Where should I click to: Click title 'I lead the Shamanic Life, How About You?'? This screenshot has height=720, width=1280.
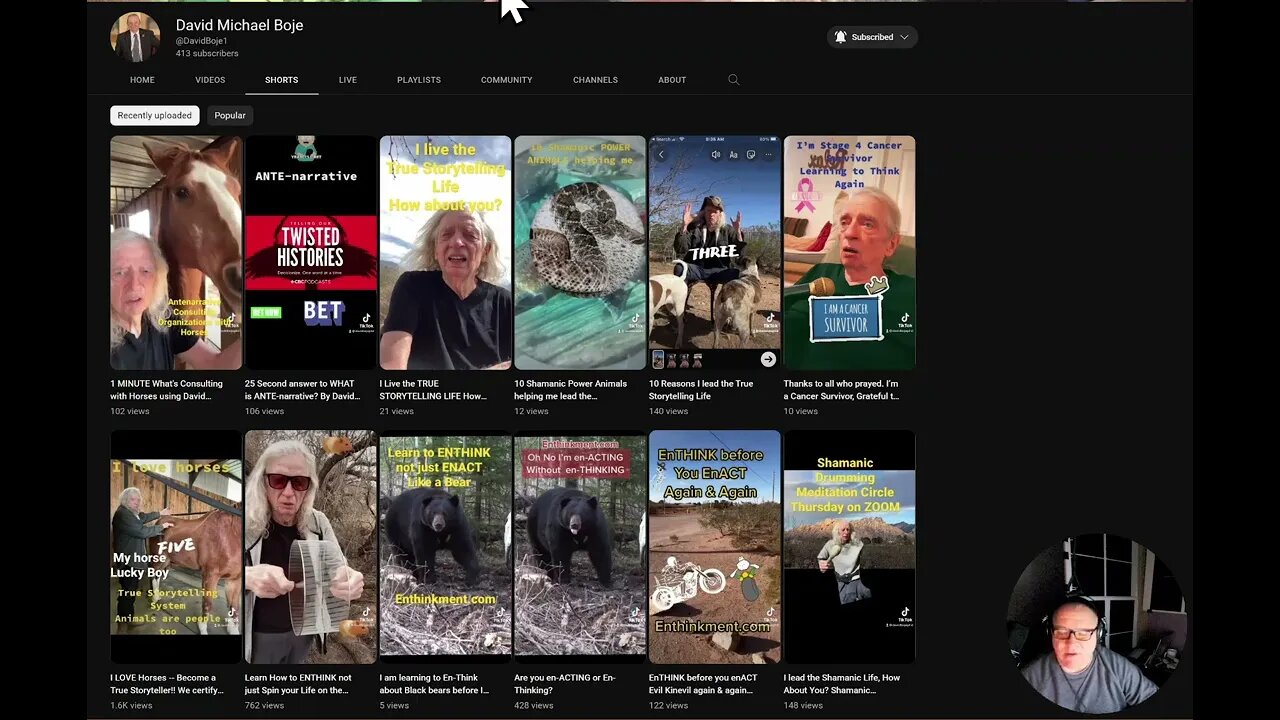(x=842, y=684)
